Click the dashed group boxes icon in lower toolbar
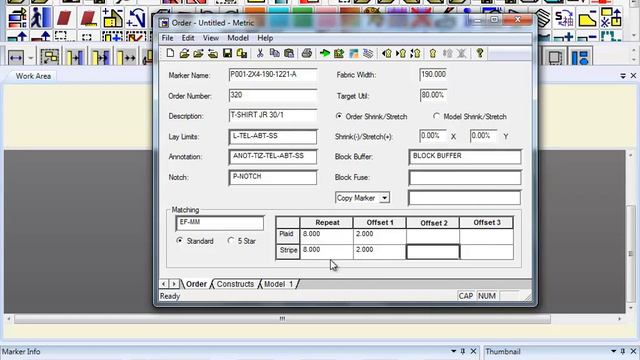This screenshot has height=360, width=640. click(49, 58)
